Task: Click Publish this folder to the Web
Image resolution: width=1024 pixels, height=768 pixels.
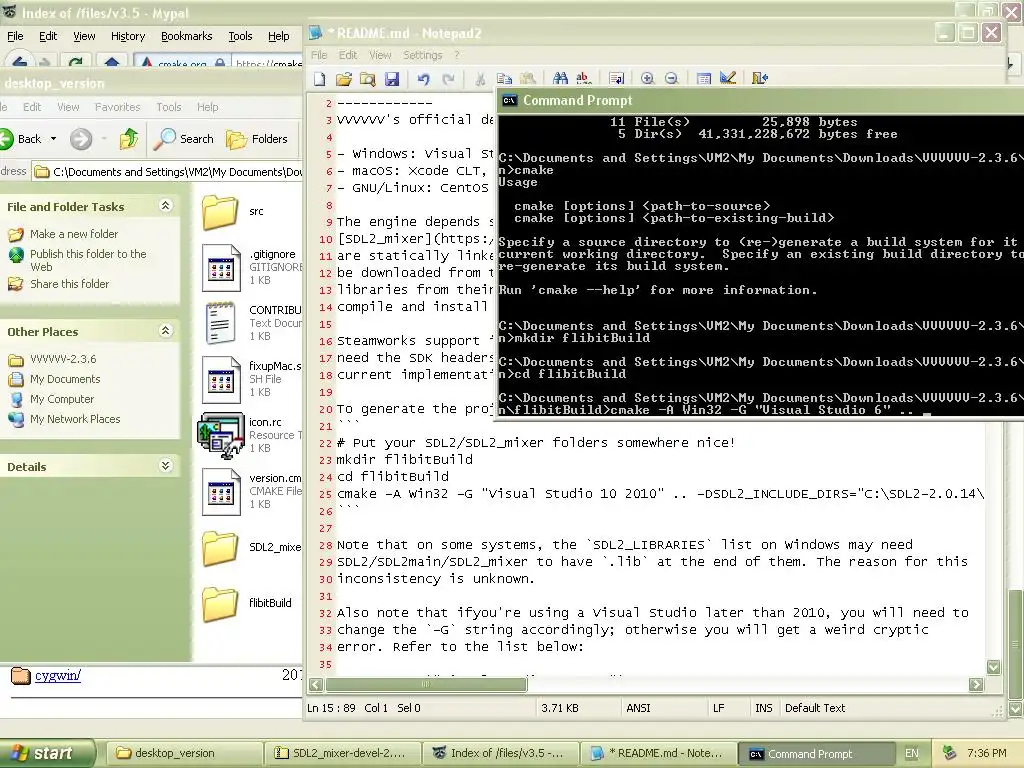Action: pyautogui.click(x=88, y=260)
